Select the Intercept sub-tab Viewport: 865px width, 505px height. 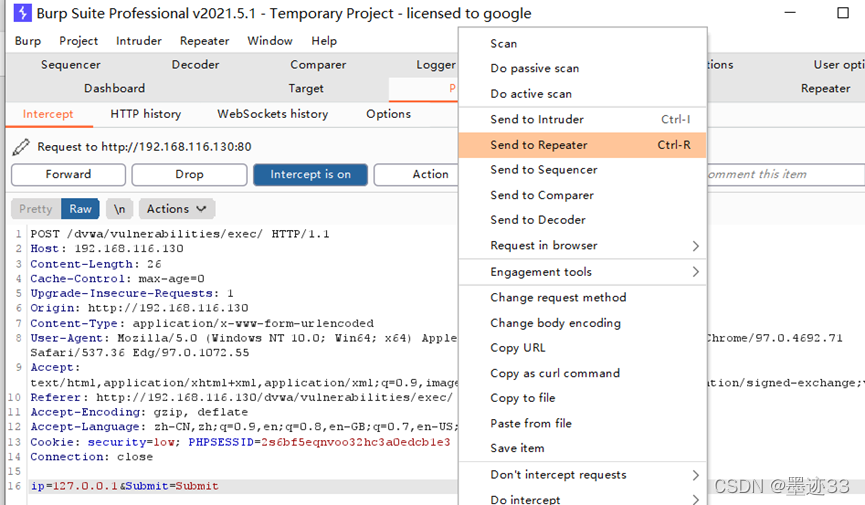48,114
